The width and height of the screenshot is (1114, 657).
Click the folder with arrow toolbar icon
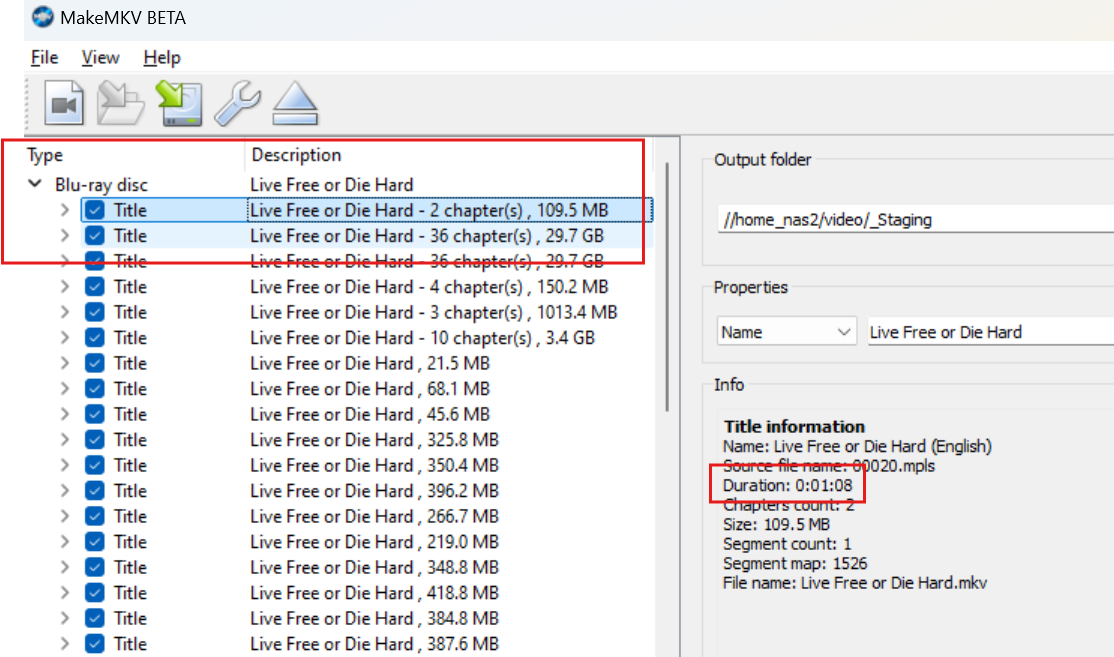click(x=121, y=104)
